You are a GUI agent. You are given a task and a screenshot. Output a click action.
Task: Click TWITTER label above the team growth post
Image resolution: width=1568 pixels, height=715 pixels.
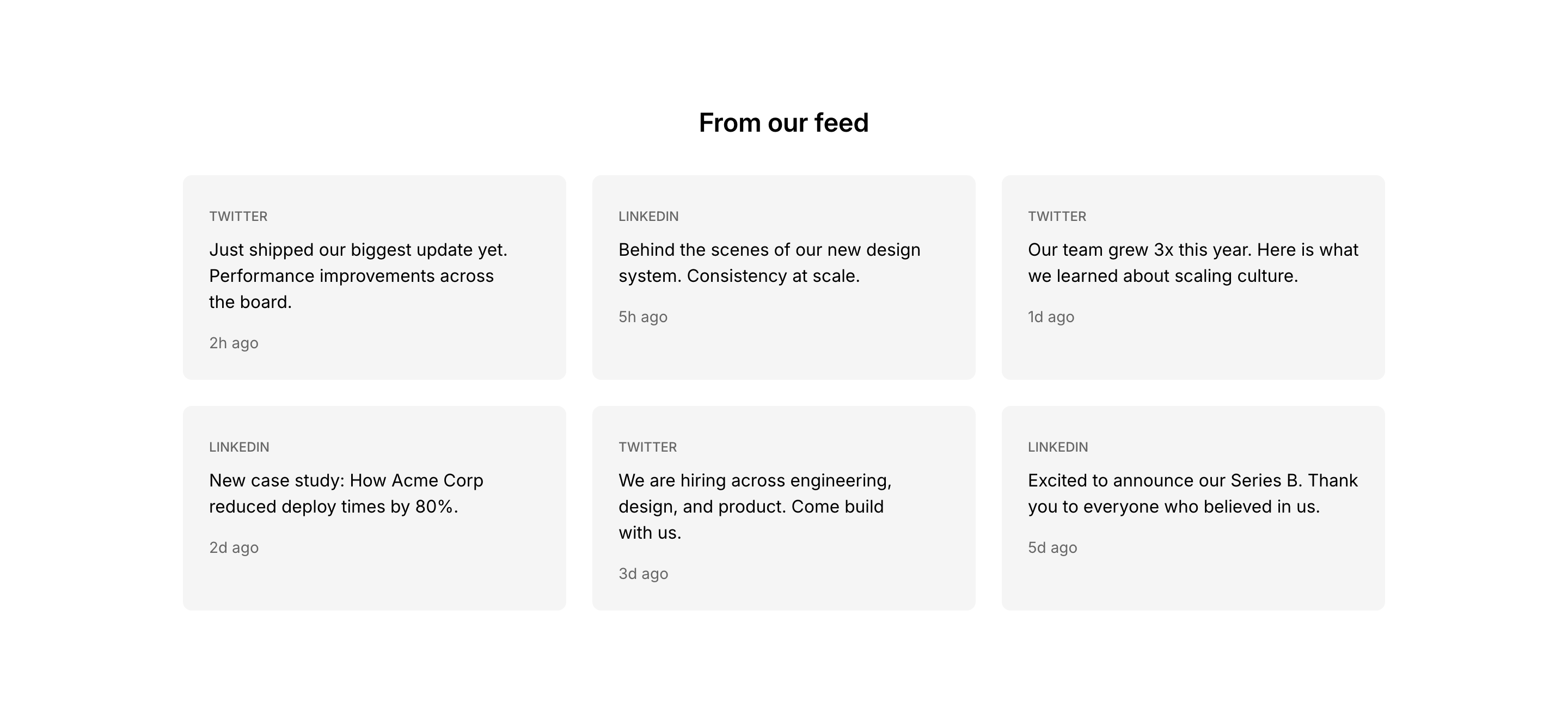[x=1057, y=217]
